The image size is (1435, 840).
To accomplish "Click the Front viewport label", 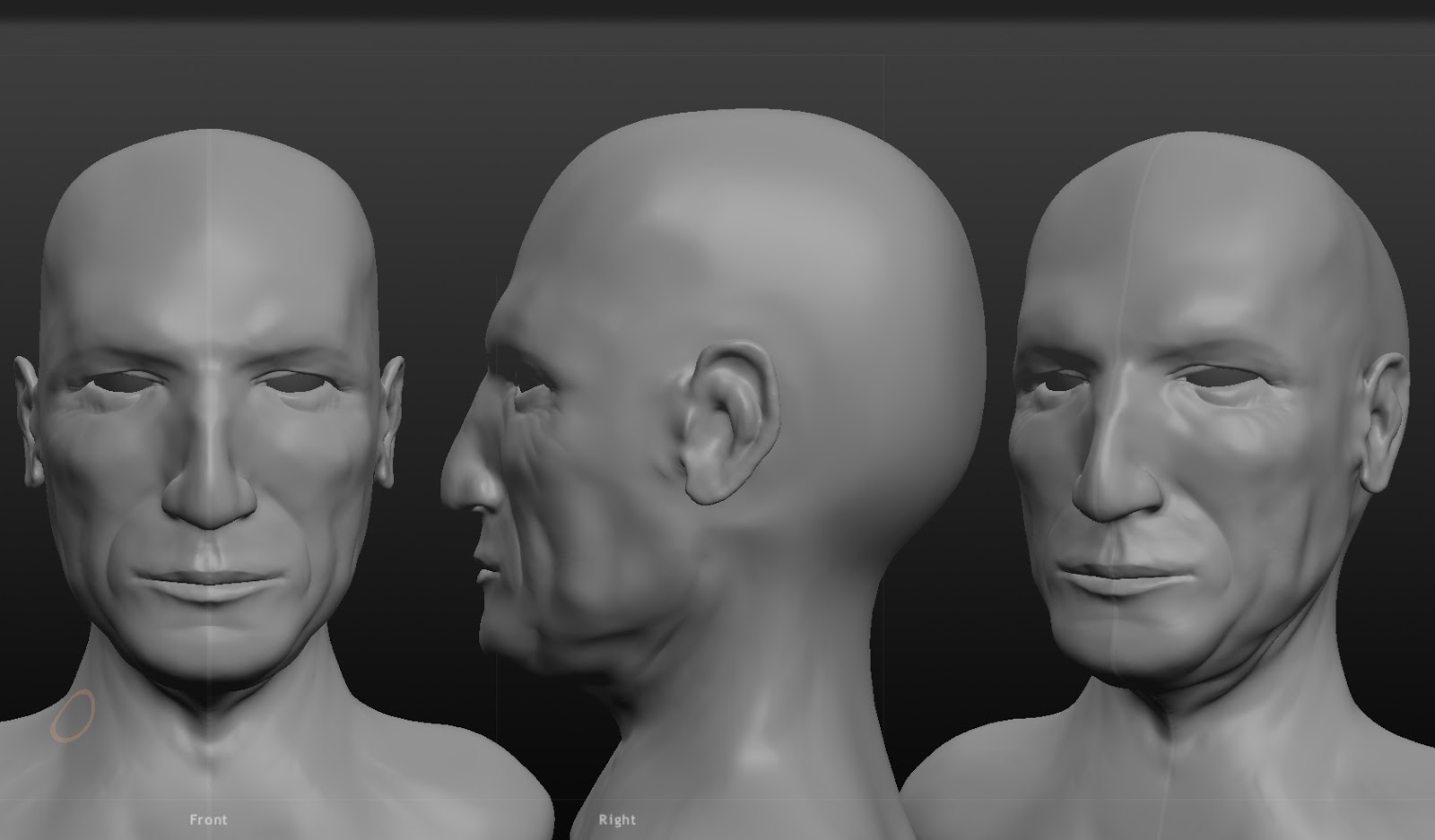I will click(207, 818).
